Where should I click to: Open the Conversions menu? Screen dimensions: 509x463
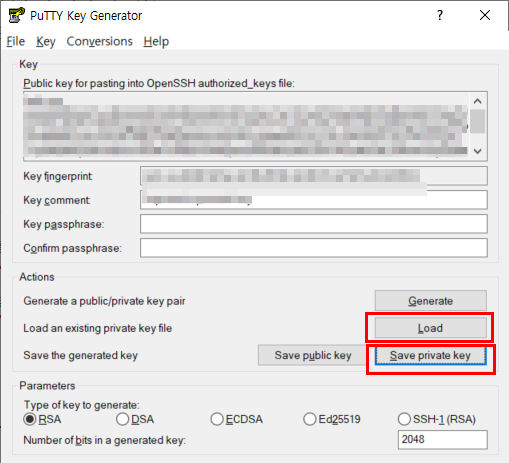[x=99, y=41]
